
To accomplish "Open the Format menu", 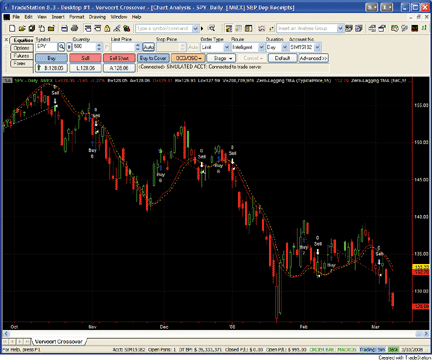I will coord(76,17).
